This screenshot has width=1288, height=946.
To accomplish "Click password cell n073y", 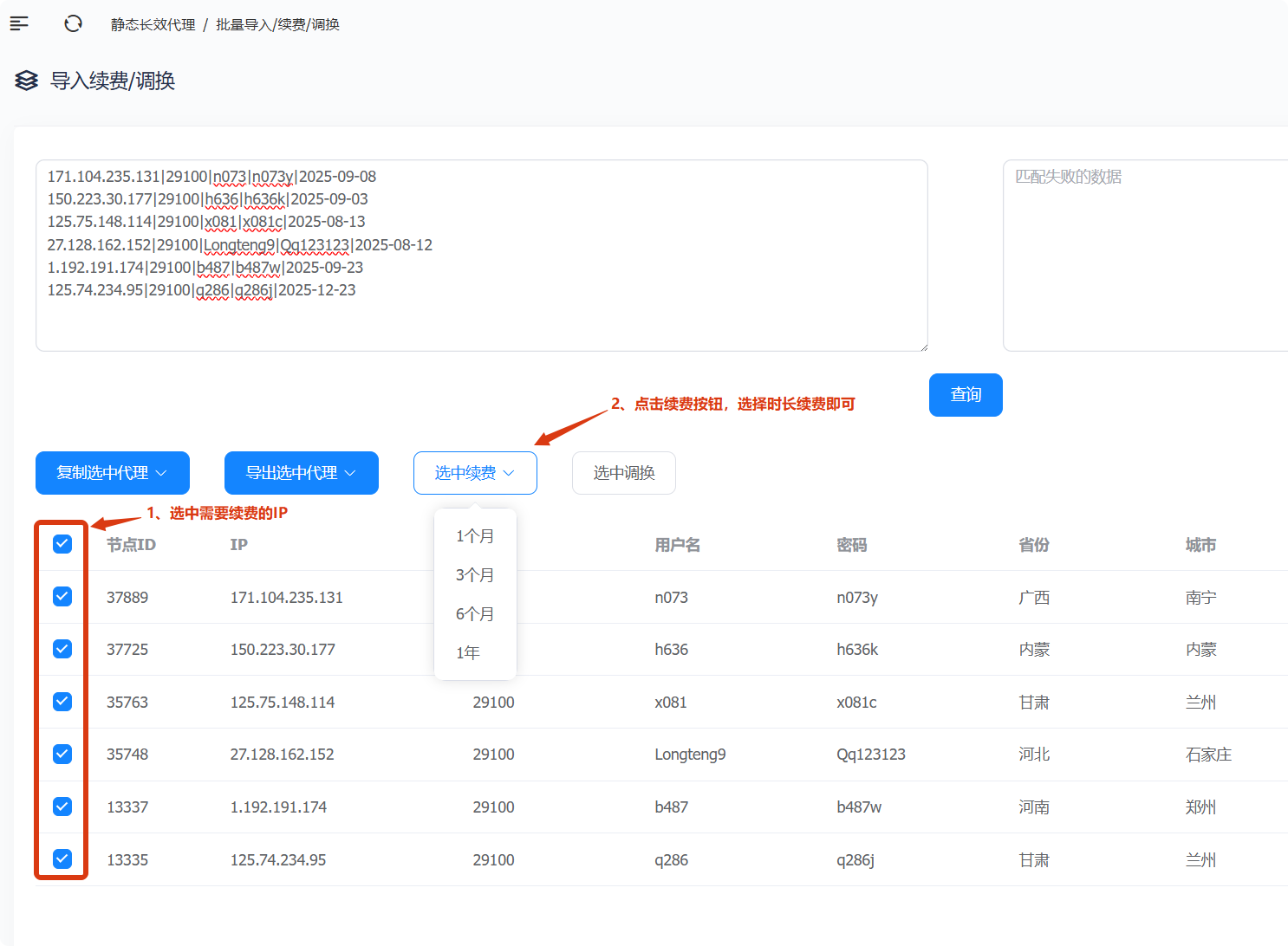I will 857,598.
